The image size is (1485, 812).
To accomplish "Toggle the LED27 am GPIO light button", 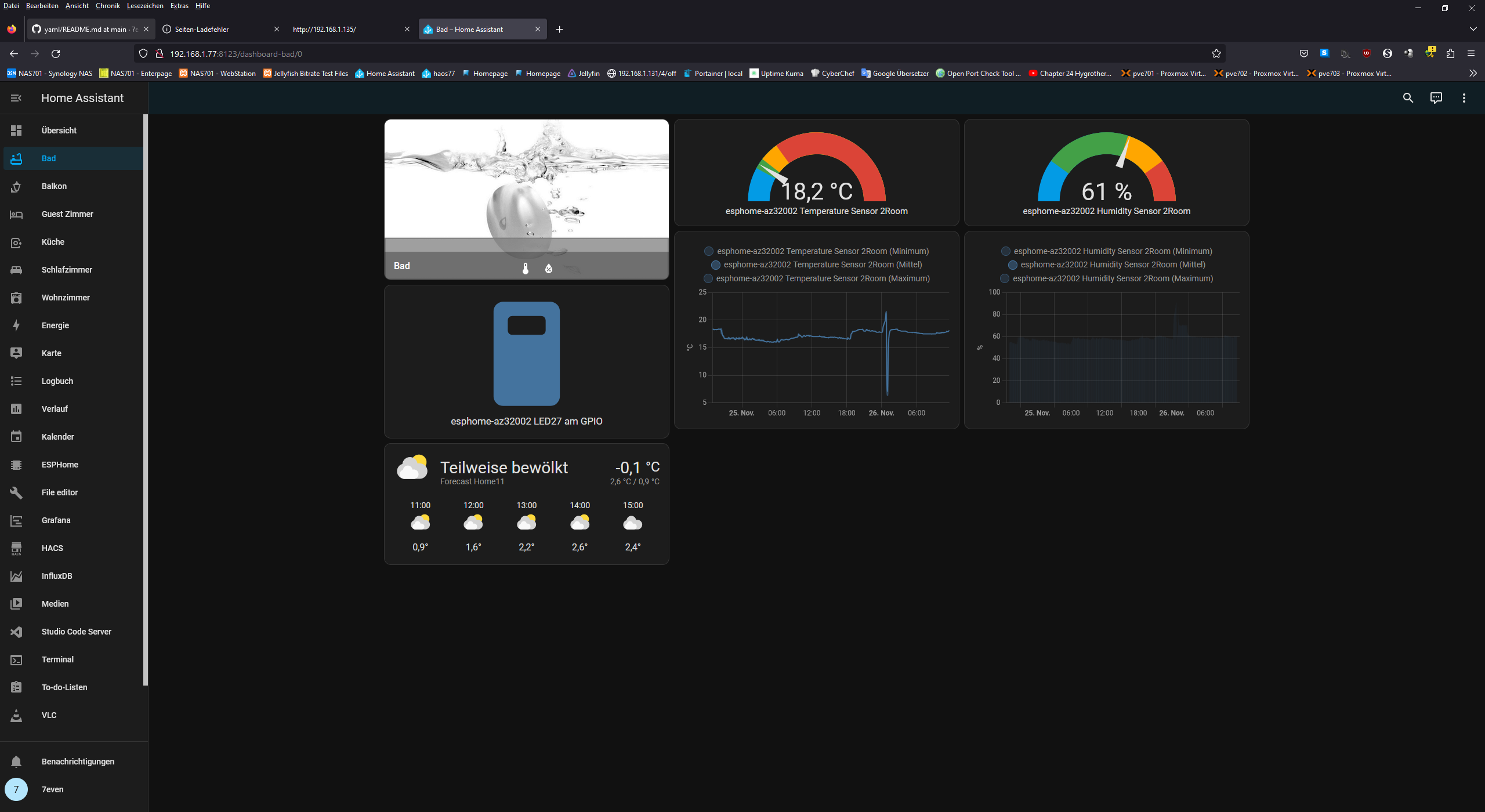I will (x=526, y=353).
